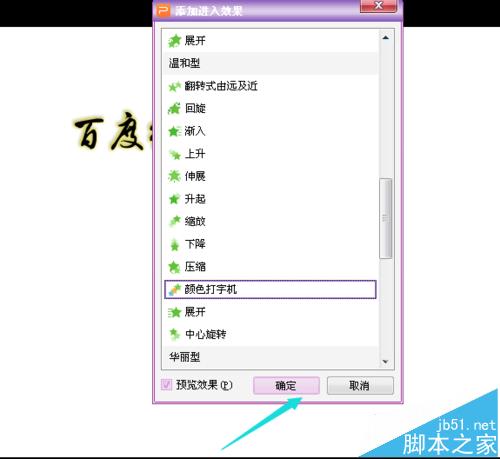Screen dimensions: 500x459
Task: Select the 回旋 effect star icon
Action: (174, 109)
